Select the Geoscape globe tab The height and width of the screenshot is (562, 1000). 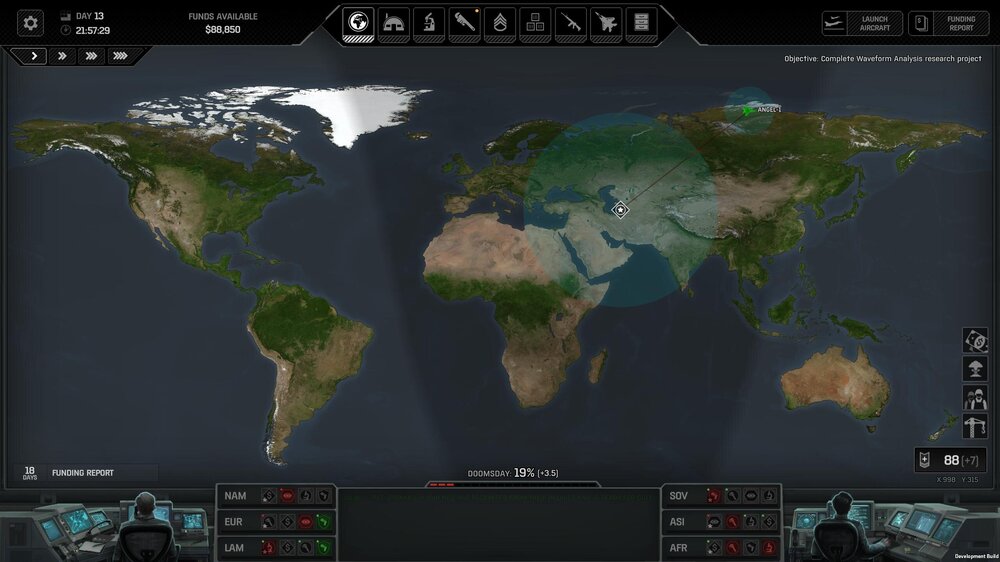[358, 24]
